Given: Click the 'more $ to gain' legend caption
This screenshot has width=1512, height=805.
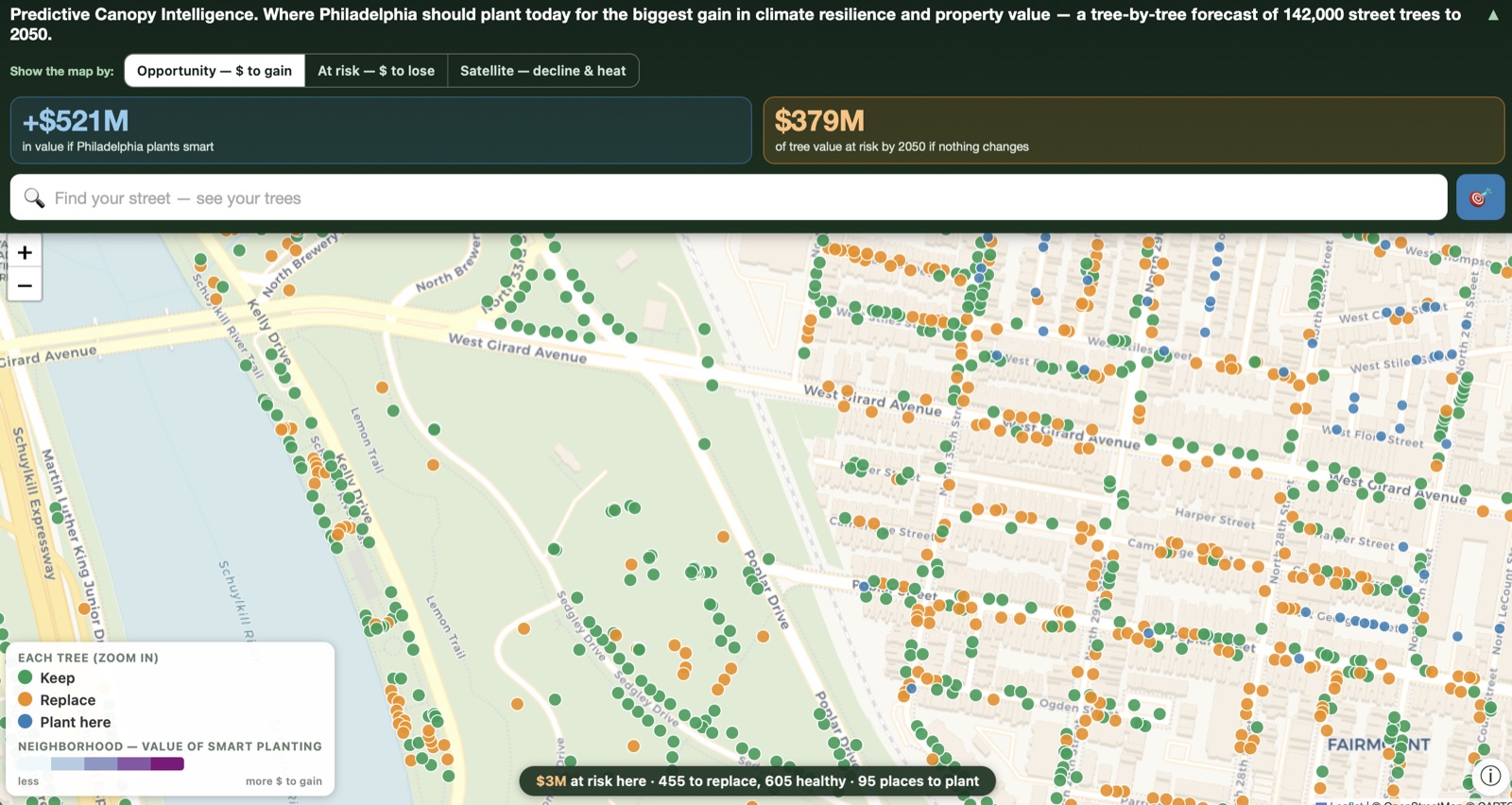Looking at the screenshot, I should tap(283, 781).
